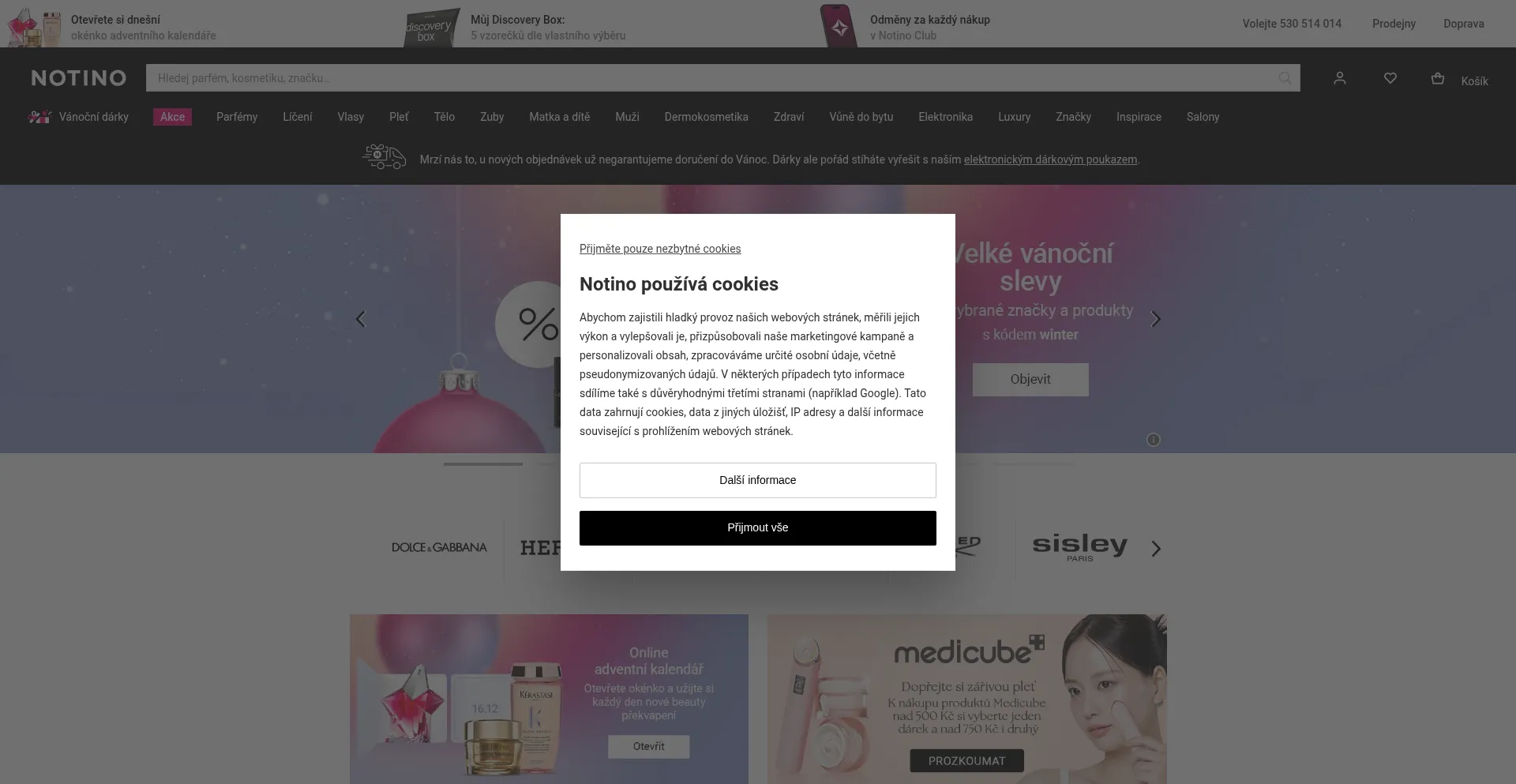The height and width of the screenshot is (784, 1516).
Task: Open the Notino Club rewards phone icon
Action: pyautogui.click(x=839, y=26)
